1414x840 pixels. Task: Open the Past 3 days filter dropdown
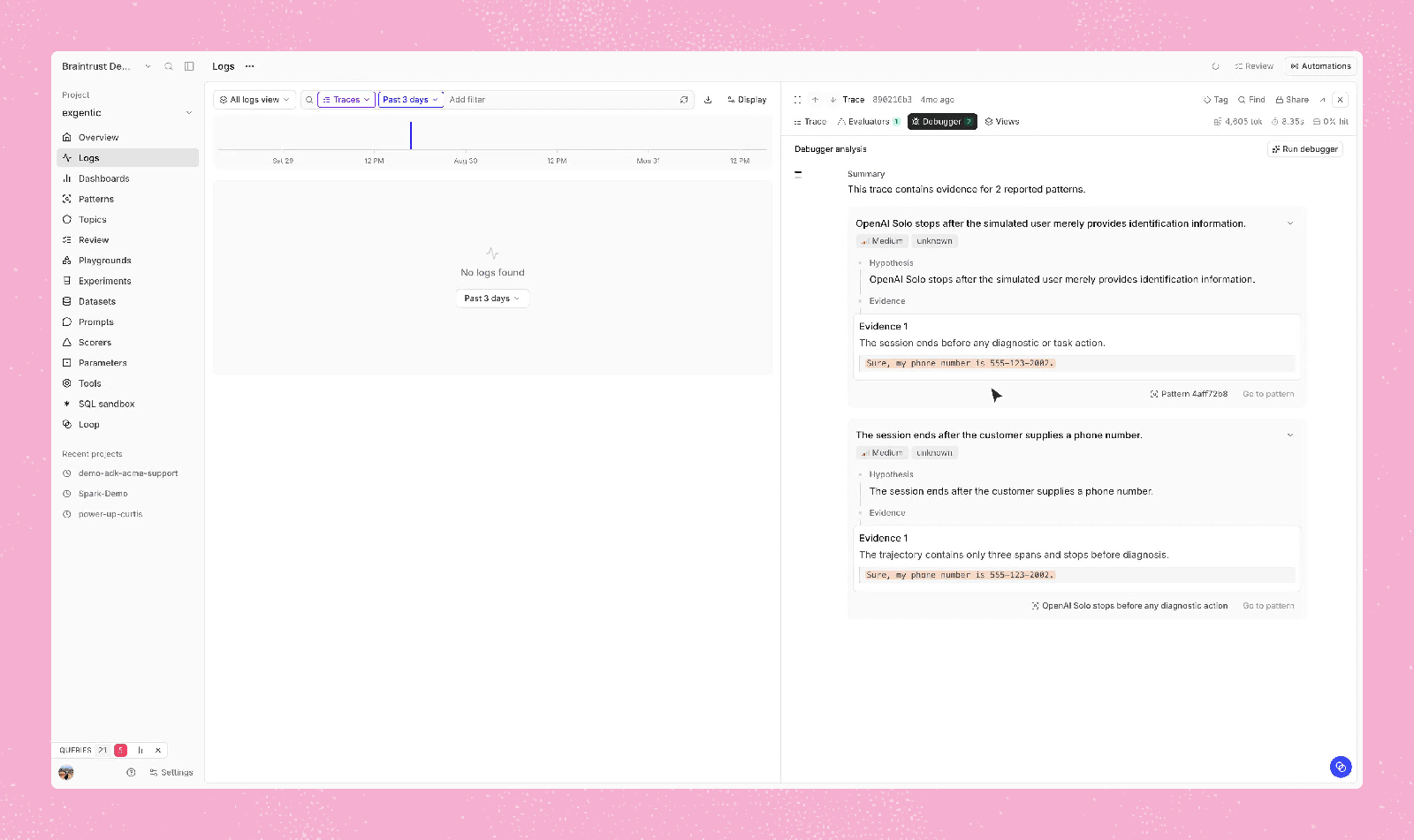pyautogui.click(x=410, y=100)
